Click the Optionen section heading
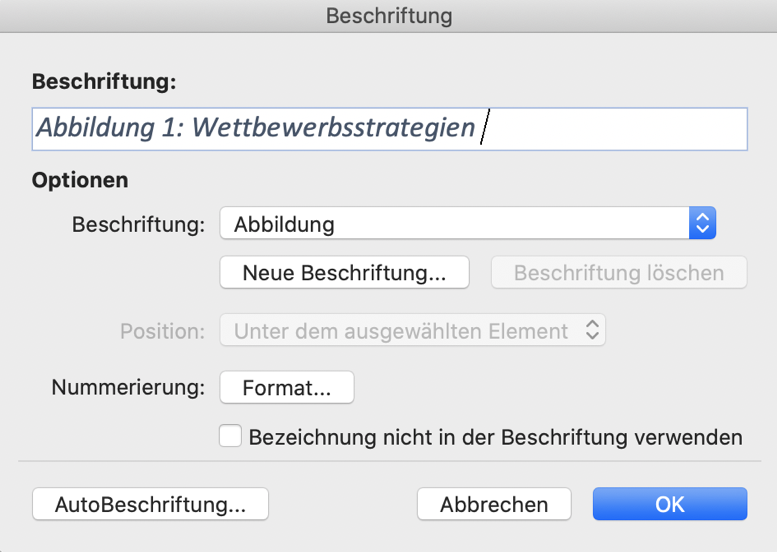777x552 pixels. click(80, 180)
